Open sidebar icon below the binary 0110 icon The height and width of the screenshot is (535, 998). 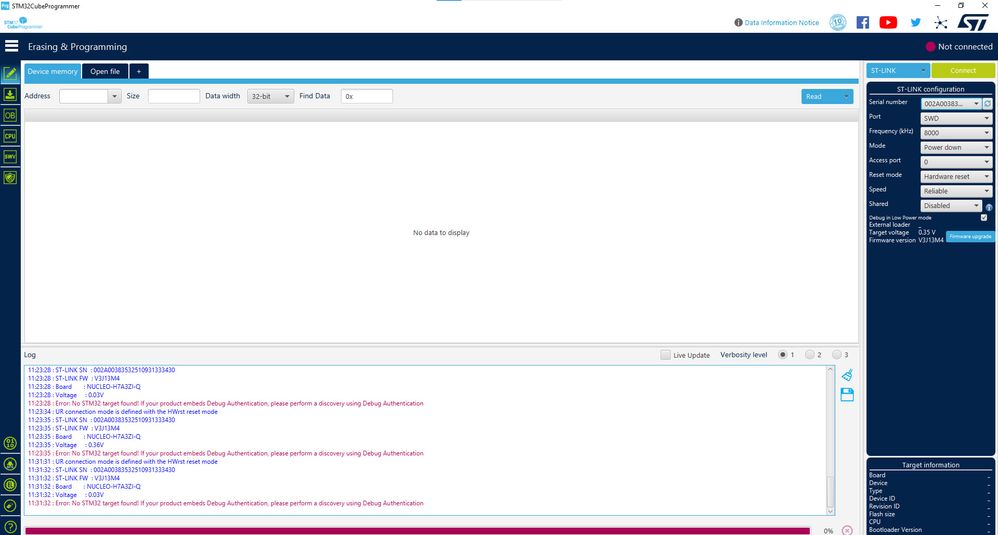(10, 464)
